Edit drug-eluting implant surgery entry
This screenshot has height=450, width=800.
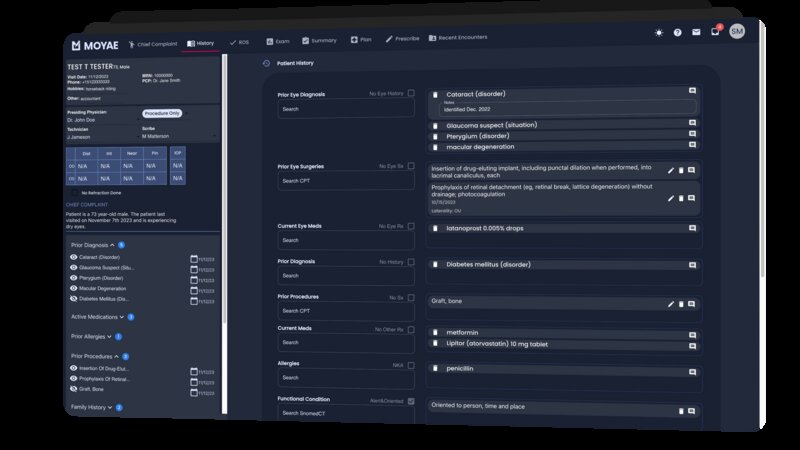pyautogui.click(x=670, y=170)
